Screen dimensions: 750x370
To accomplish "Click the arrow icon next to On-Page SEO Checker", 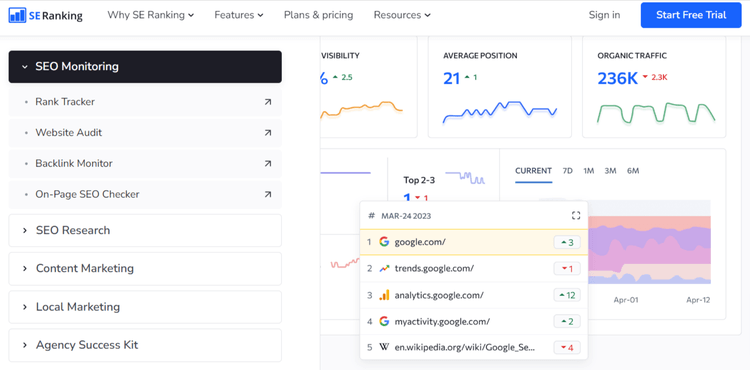I will point(268,194).
